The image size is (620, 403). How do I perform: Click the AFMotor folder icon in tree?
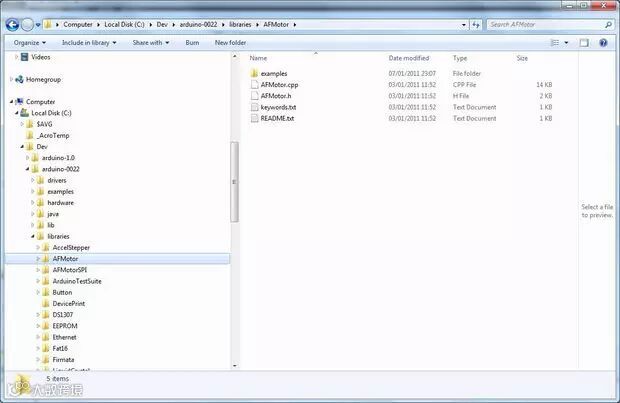pyautogui.click(x=46, y=259)
